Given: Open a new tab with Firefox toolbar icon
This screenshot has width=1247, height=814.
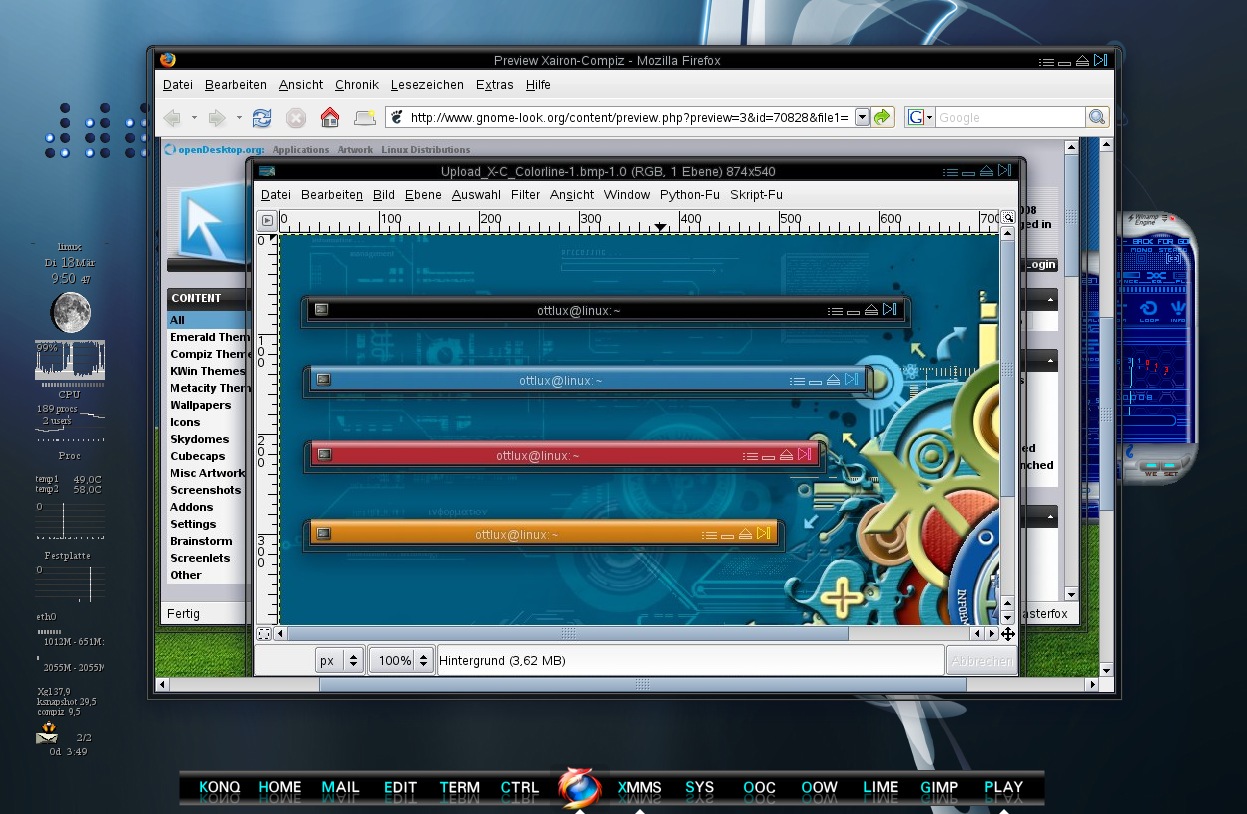Looking at the screenshot, I should [365, 118].
